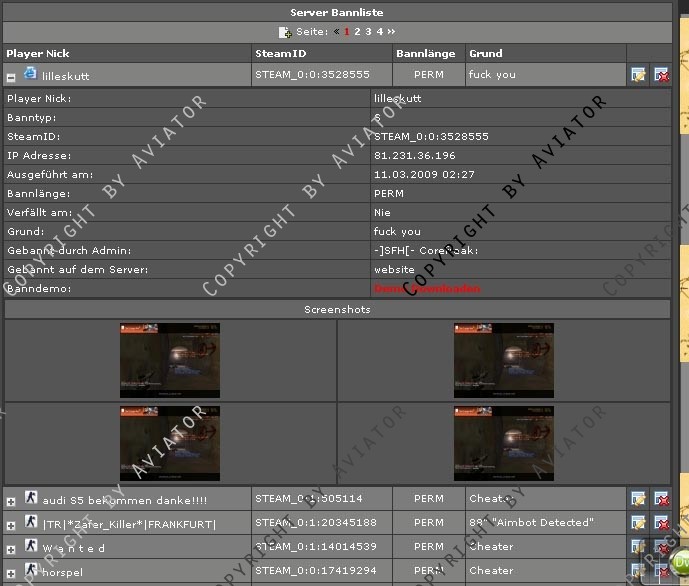Screen dimensions: 689x586
Task: Expand the Zafer_Killer ban entry
Action: point(11,524)
